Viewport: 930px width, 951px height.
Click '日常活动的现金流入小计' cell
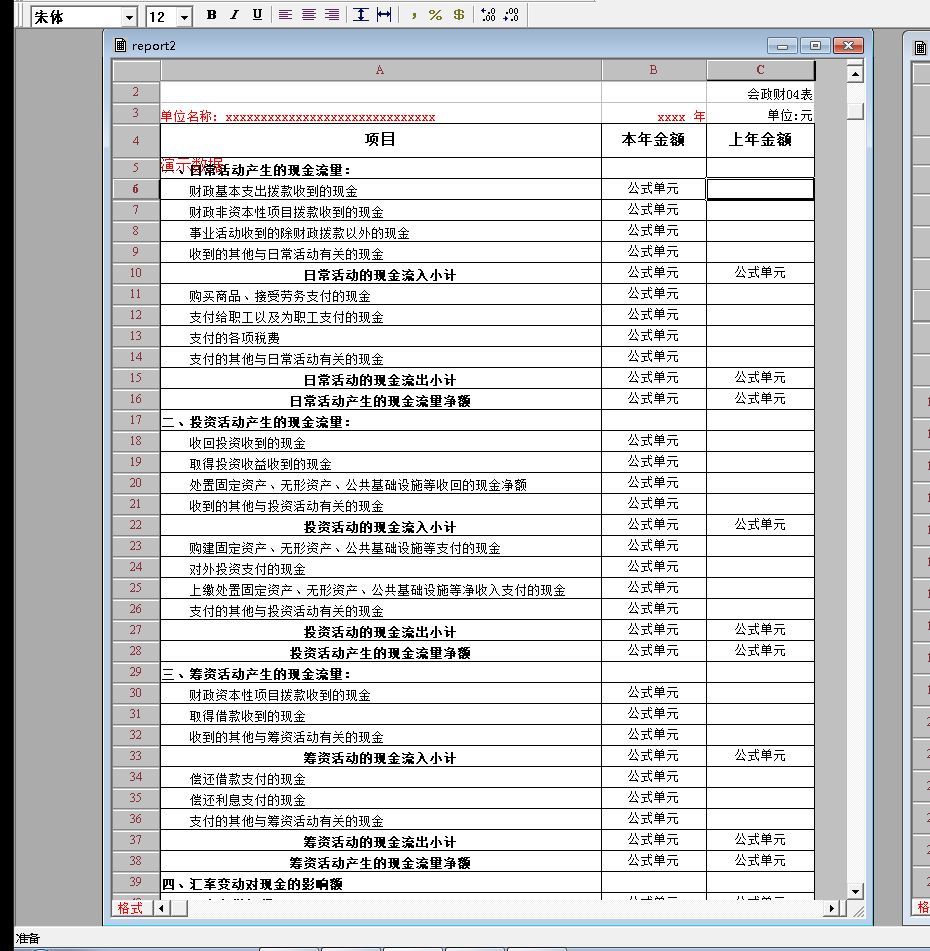(380, 274)
